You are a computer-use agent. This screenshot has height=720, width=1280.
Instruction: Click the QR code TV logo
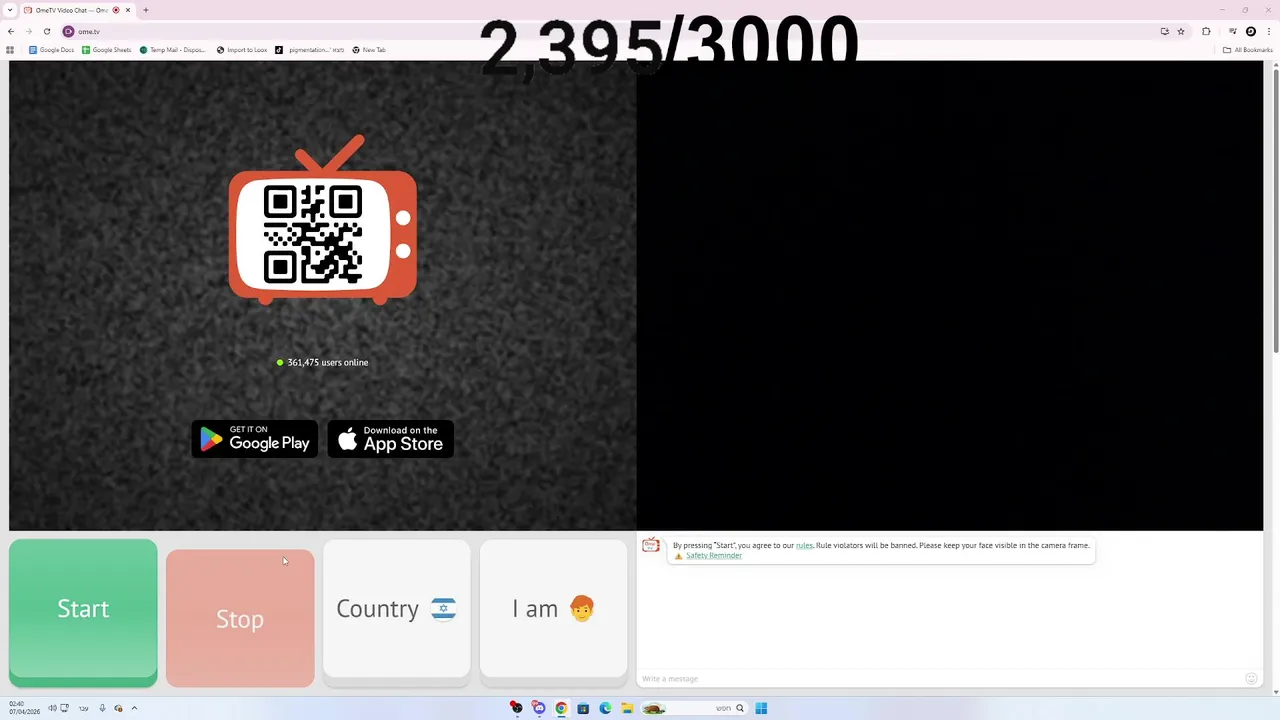pyautogui.click(x=322, y=222)
